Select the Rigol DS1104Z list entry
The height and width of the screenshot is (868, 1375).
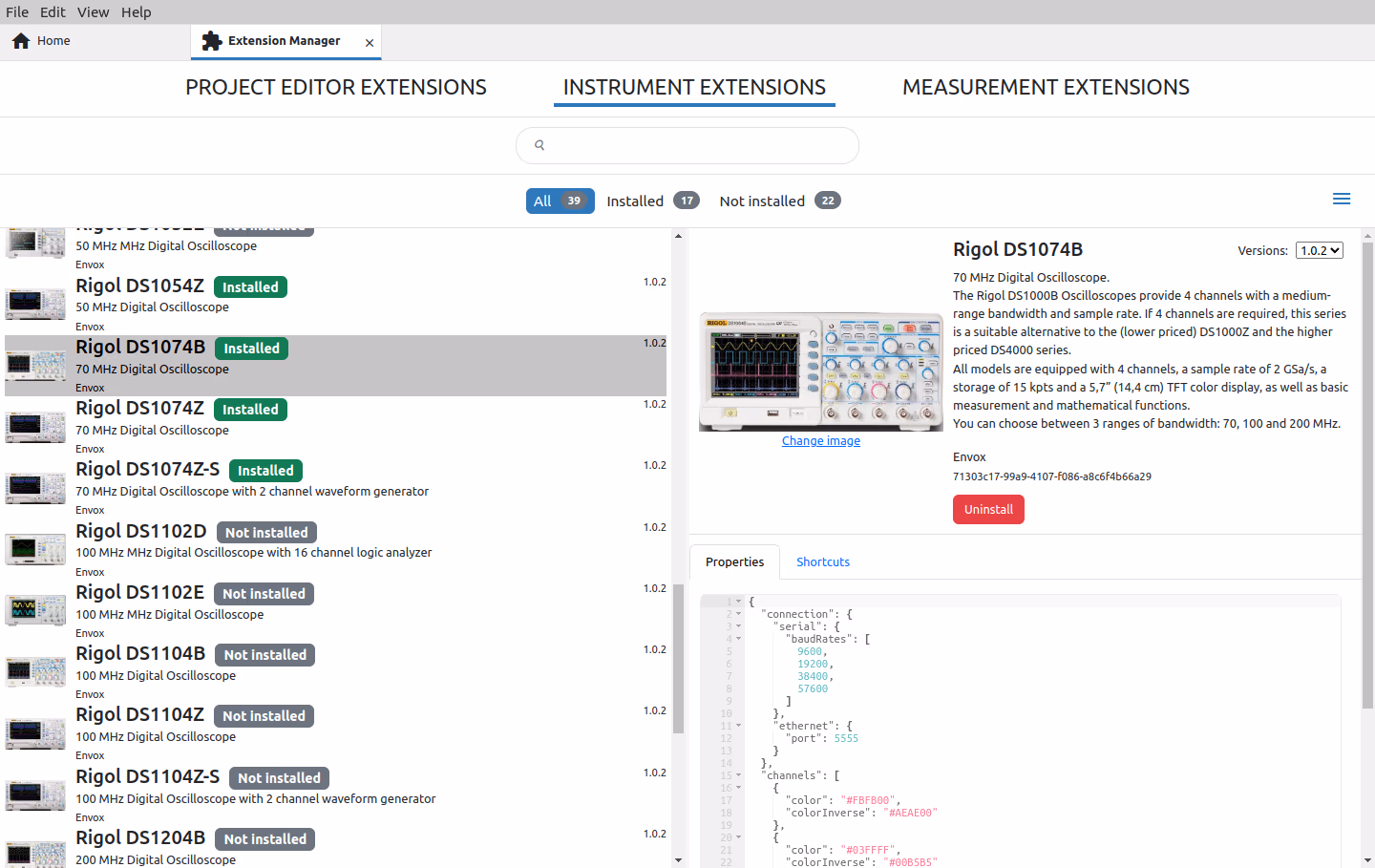[335, 733]
